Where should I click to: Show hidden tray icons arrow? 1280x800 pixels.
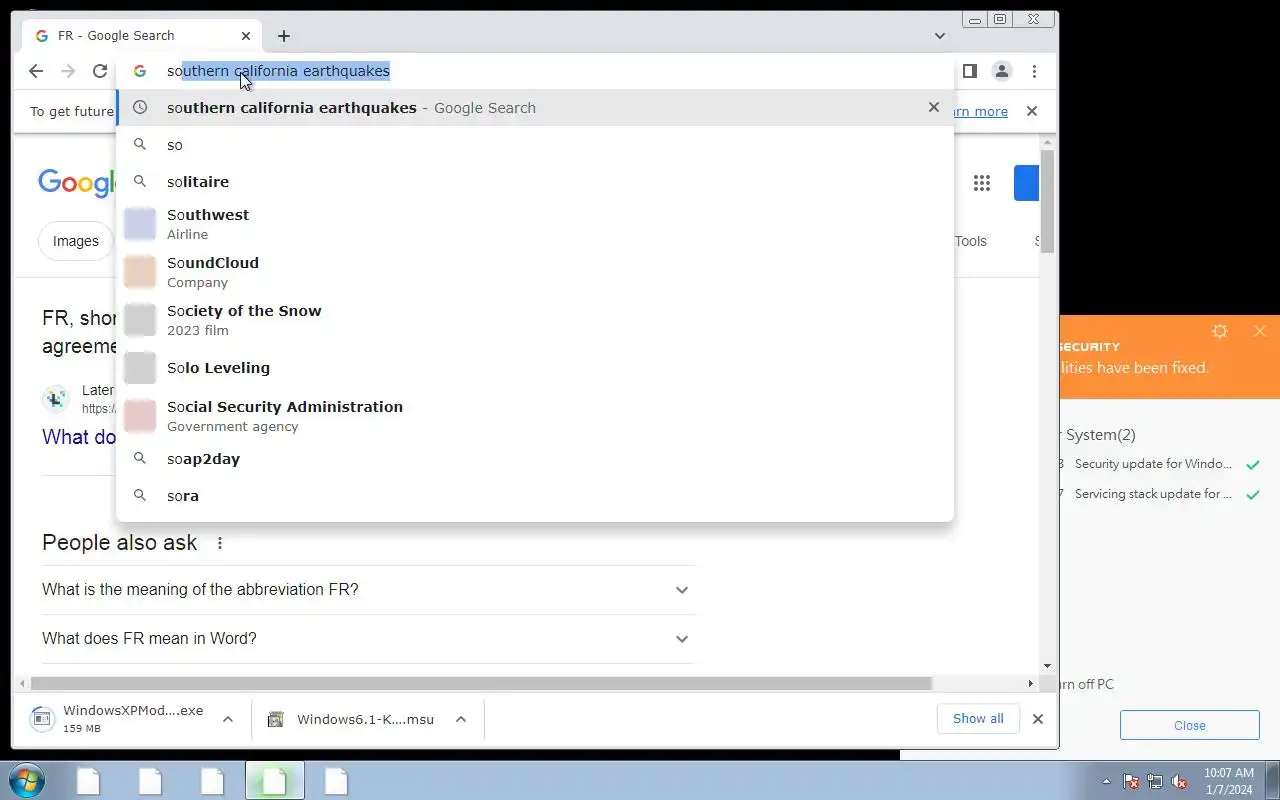[x=1106, y=782]
